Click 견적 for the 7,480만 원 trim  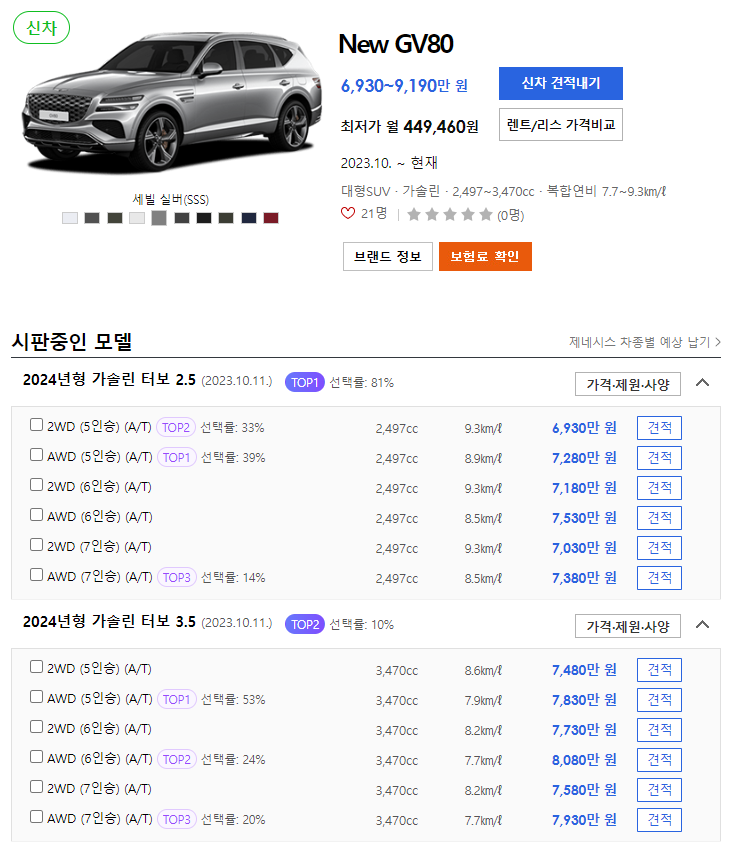(x=659, y=670)
